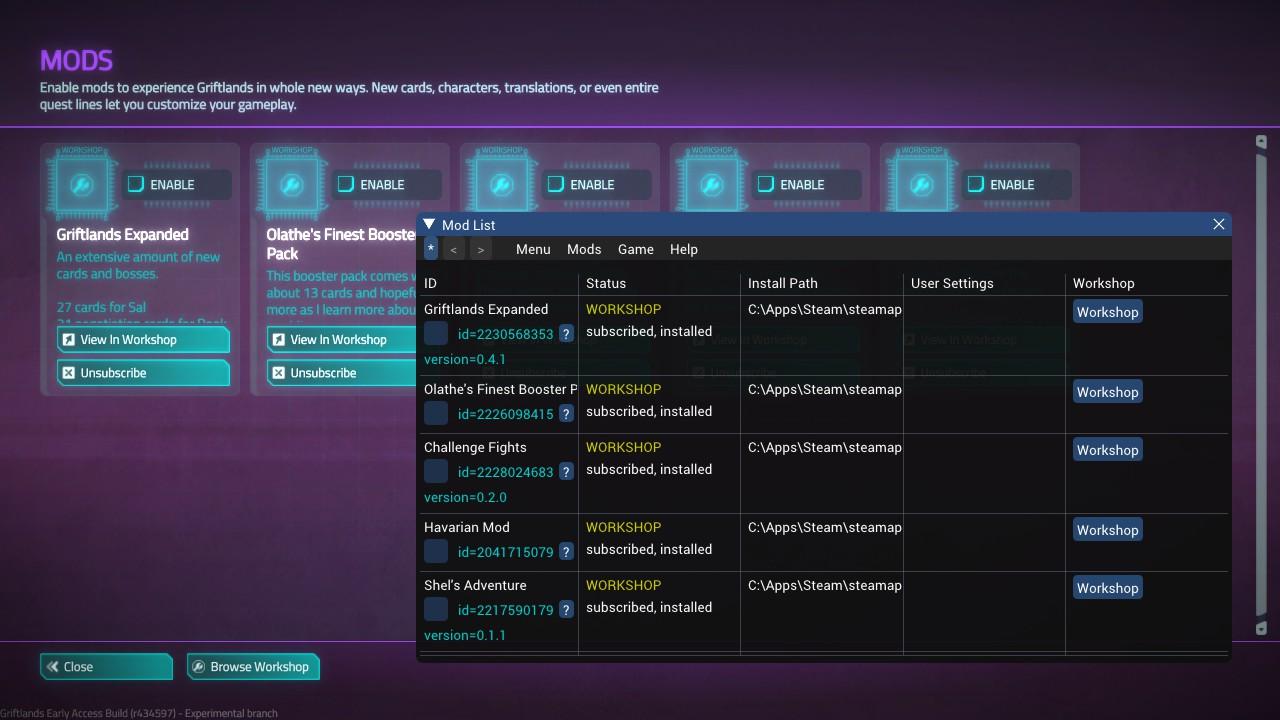
Task: Open the Menu menu
Action: pyautogui.click(x=533, y=249)
